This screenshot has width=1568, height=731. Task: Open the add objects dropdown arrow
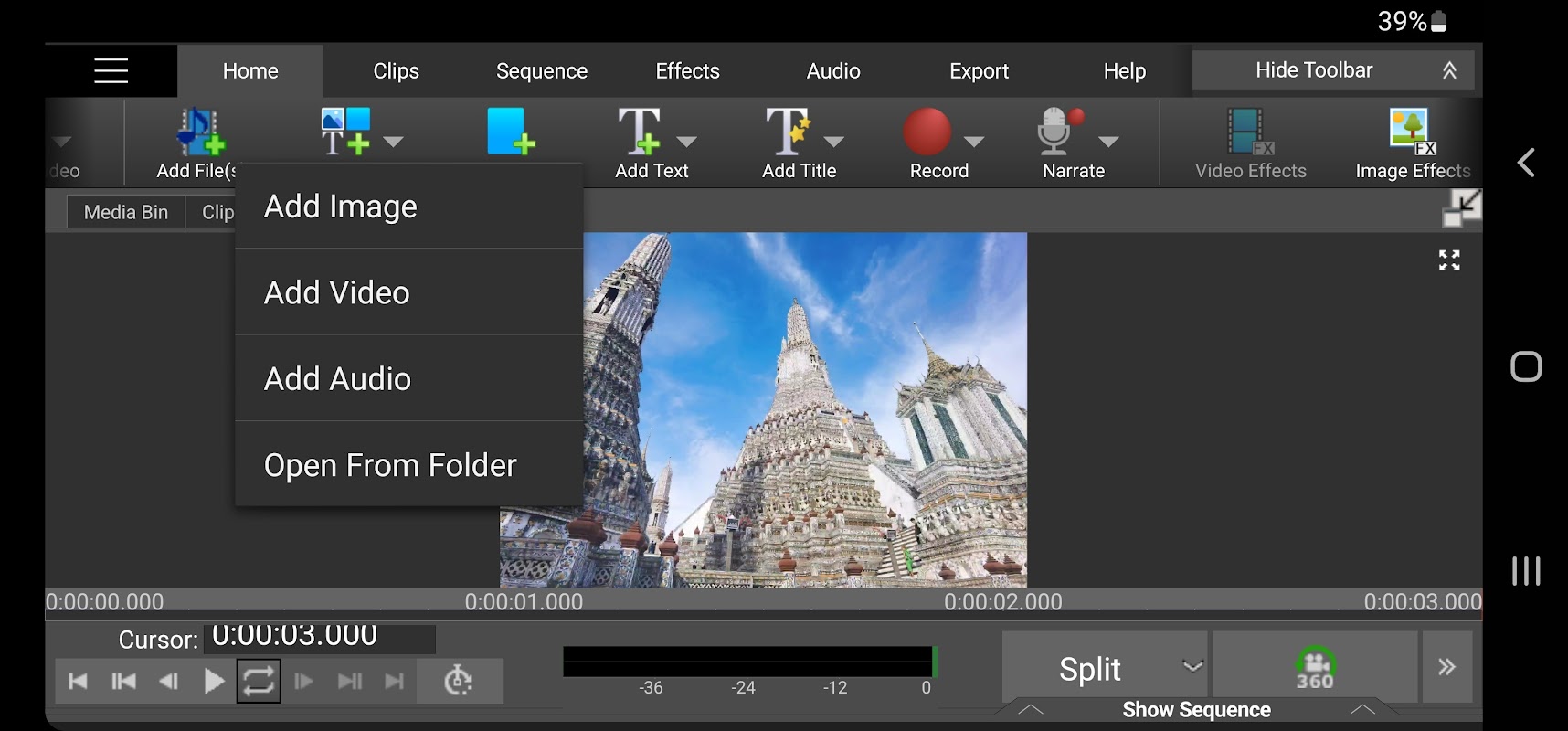point(394,142)
